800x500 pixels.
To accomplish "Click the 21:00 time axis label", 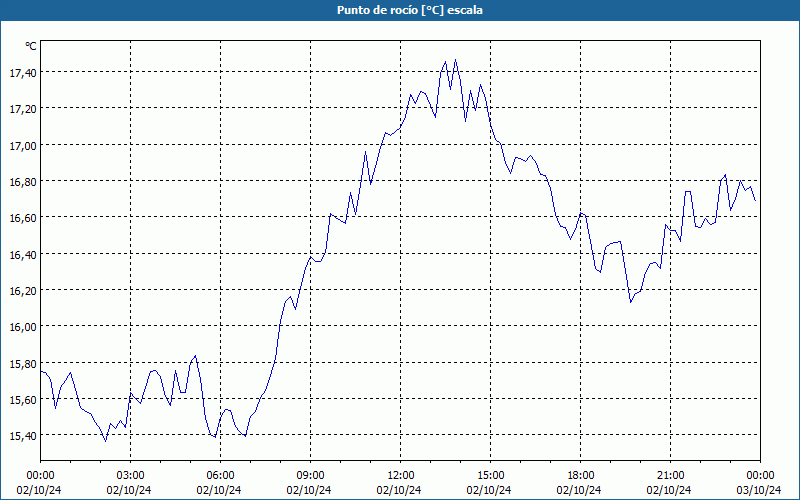I will [x=670, y=476].
